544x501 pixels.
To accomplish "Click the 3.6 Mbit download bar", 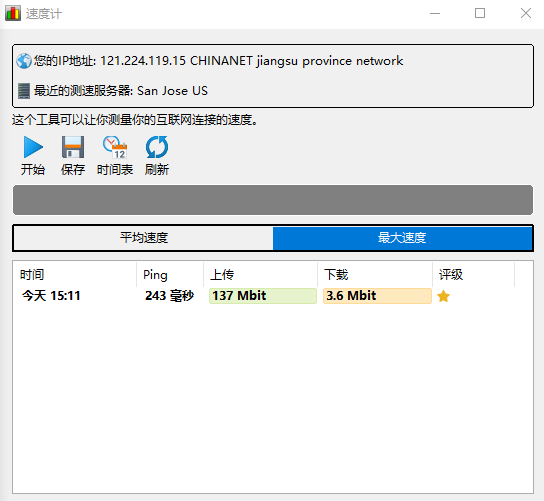I will pos(377,296).
